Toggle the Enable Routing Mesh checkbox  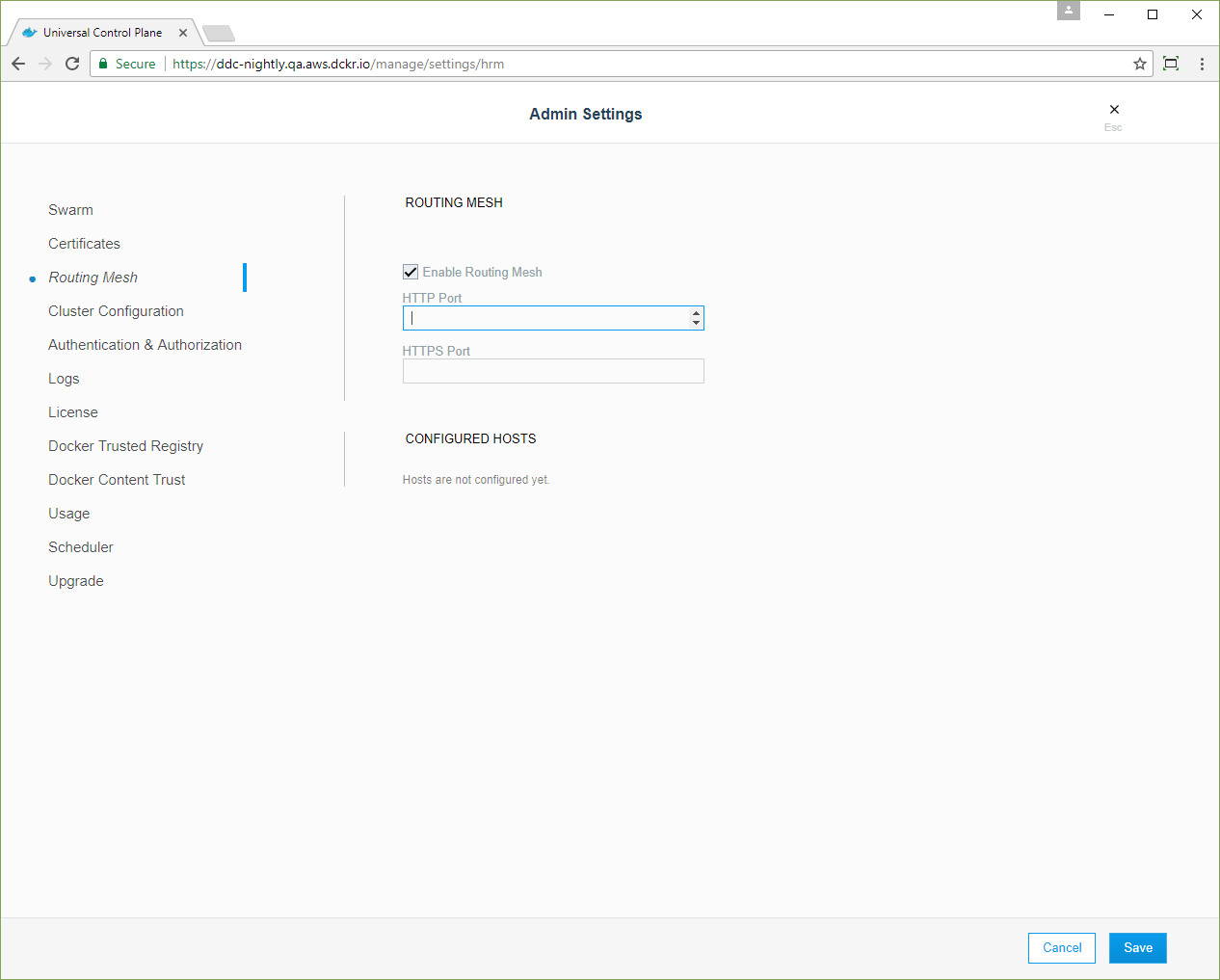pyautogui.click(x=411, y=272)
